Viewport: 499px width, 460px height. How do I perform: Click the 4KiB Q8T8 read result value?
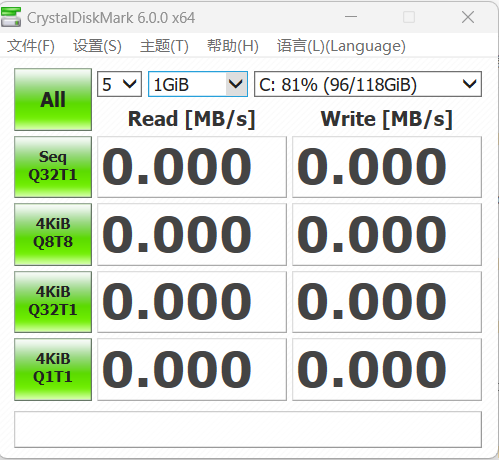(x=192, y=234)
